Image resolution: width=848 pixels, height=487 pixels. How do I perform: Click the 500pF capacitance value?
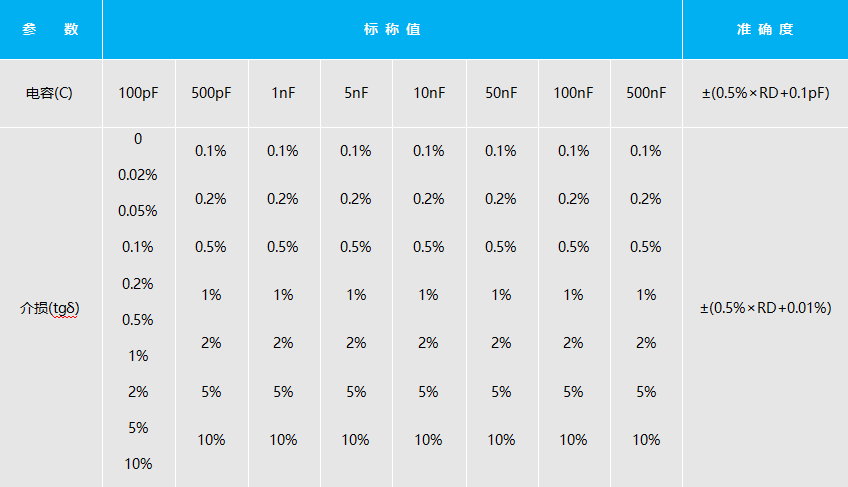[x=211, y=93]
